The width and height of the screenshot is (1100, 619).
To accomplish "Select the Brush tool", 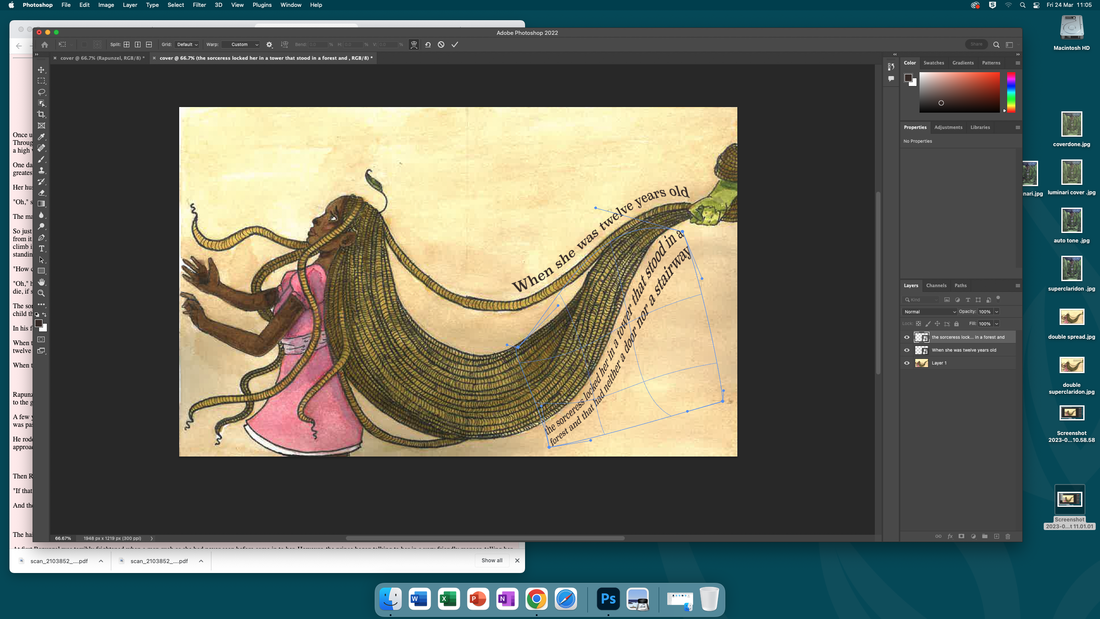I will 41,159.
